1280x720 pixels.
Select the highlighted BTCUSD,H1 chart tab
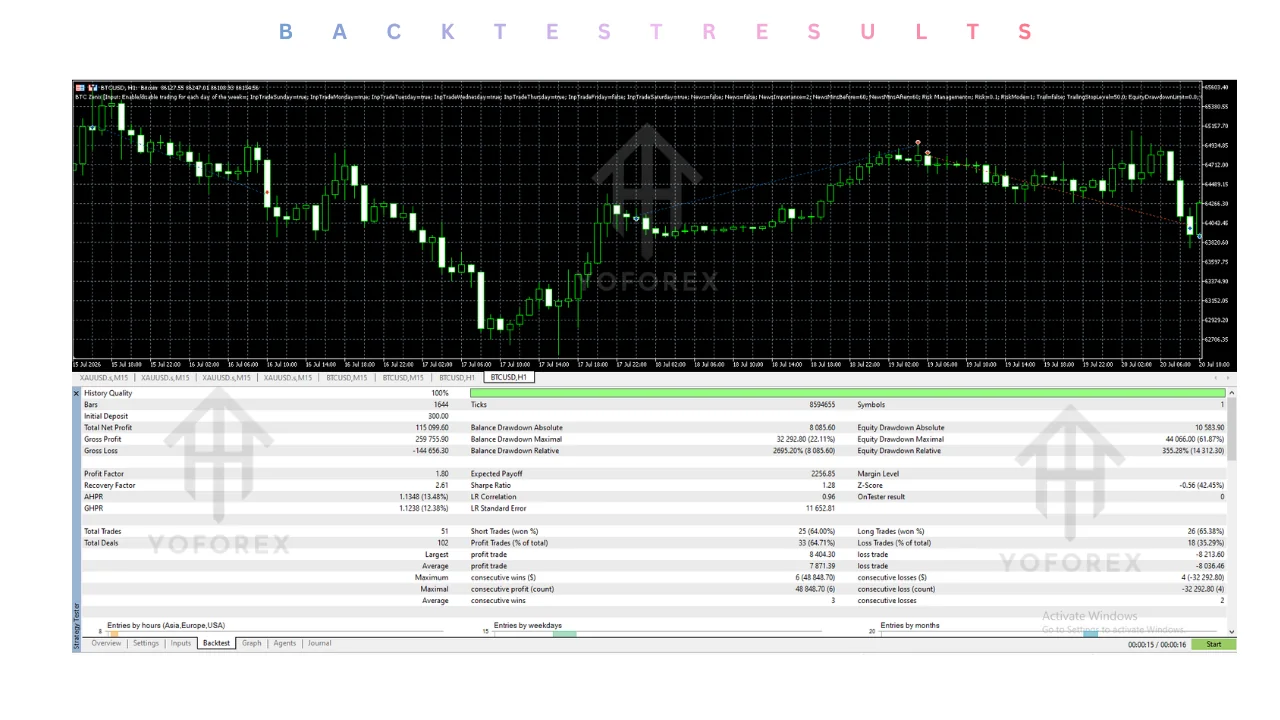click(x=510, y=378)
